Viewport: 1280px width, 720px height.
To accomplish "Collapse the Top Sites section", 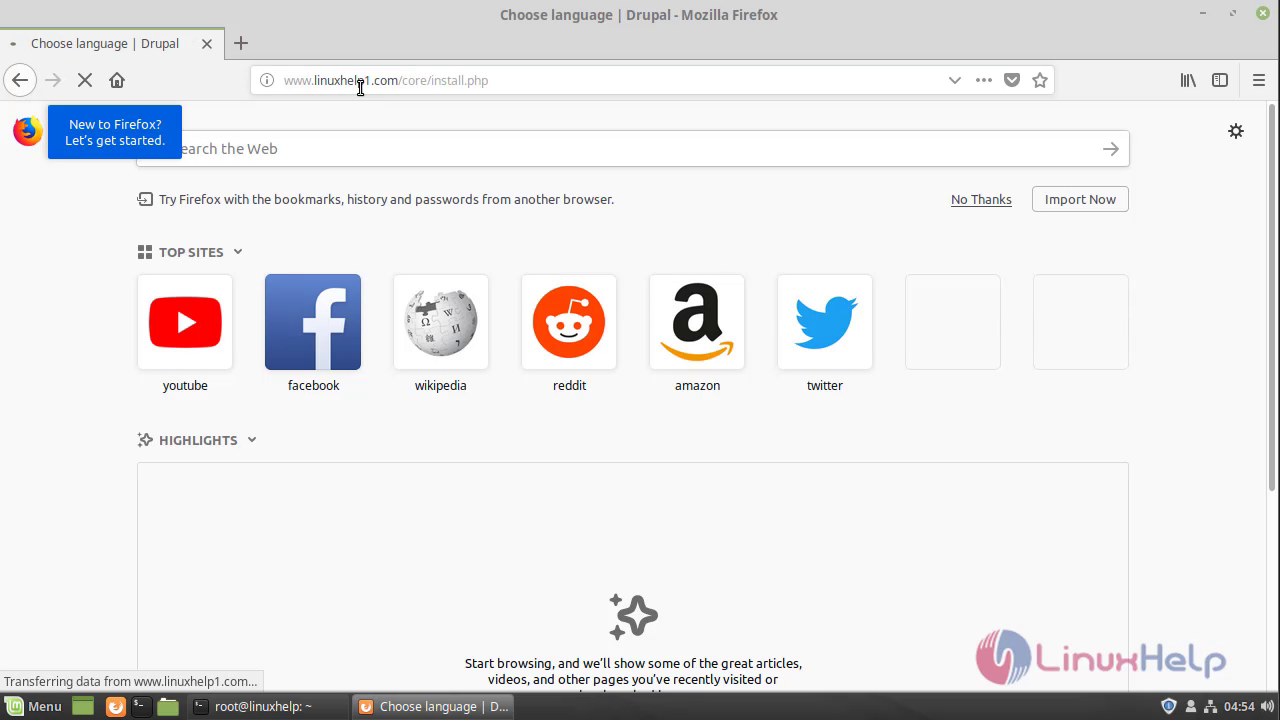I will (x=238, y=252).
